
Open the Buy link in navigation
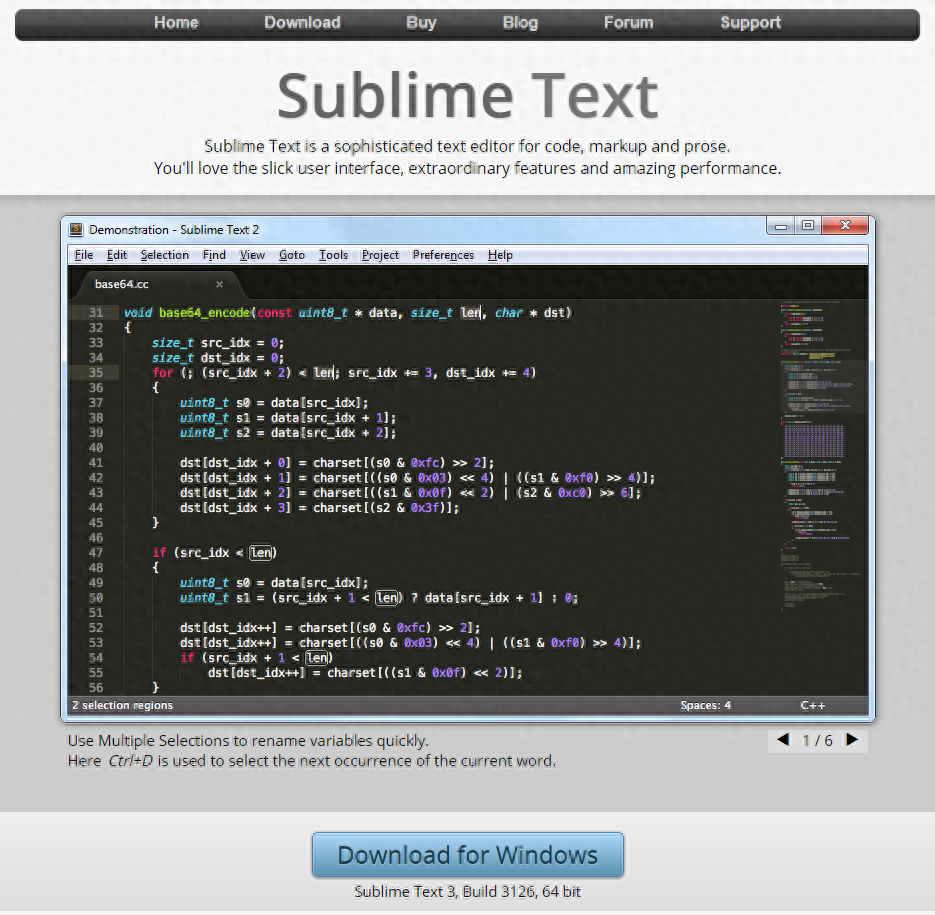click(422, 23)
